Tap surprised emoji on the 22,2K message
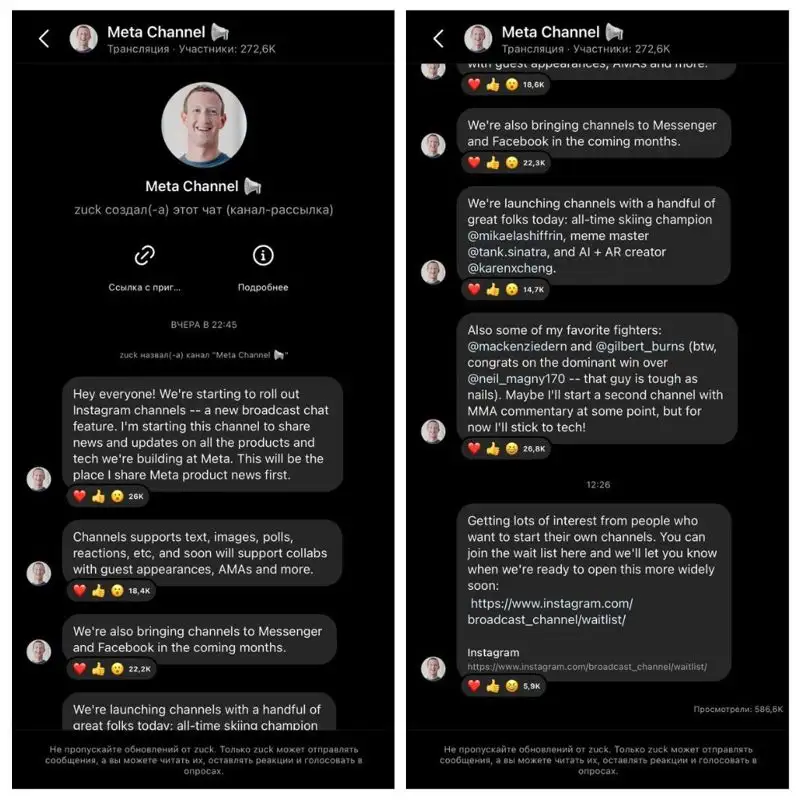The height and width of the screenshot is (800, 800). click(117, 669)
